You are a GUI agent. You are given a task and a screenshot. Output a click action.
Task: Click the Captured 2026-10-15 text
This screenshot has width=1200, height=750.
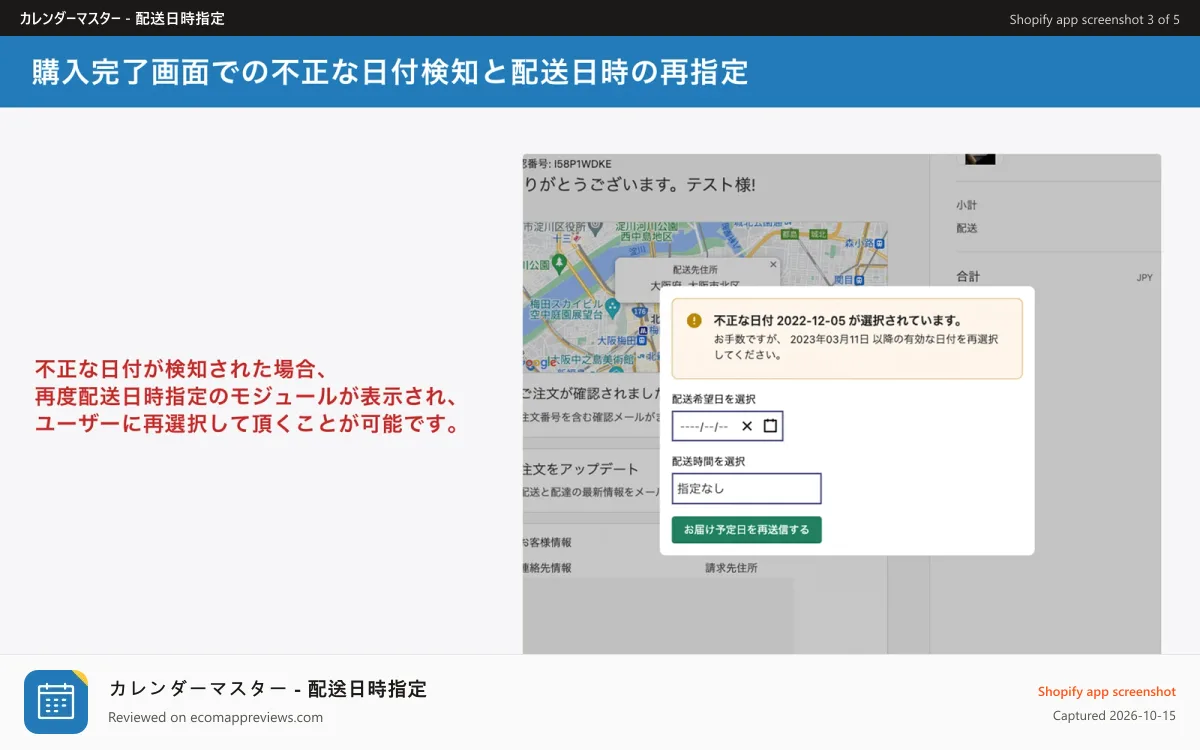click(1114, 715)
